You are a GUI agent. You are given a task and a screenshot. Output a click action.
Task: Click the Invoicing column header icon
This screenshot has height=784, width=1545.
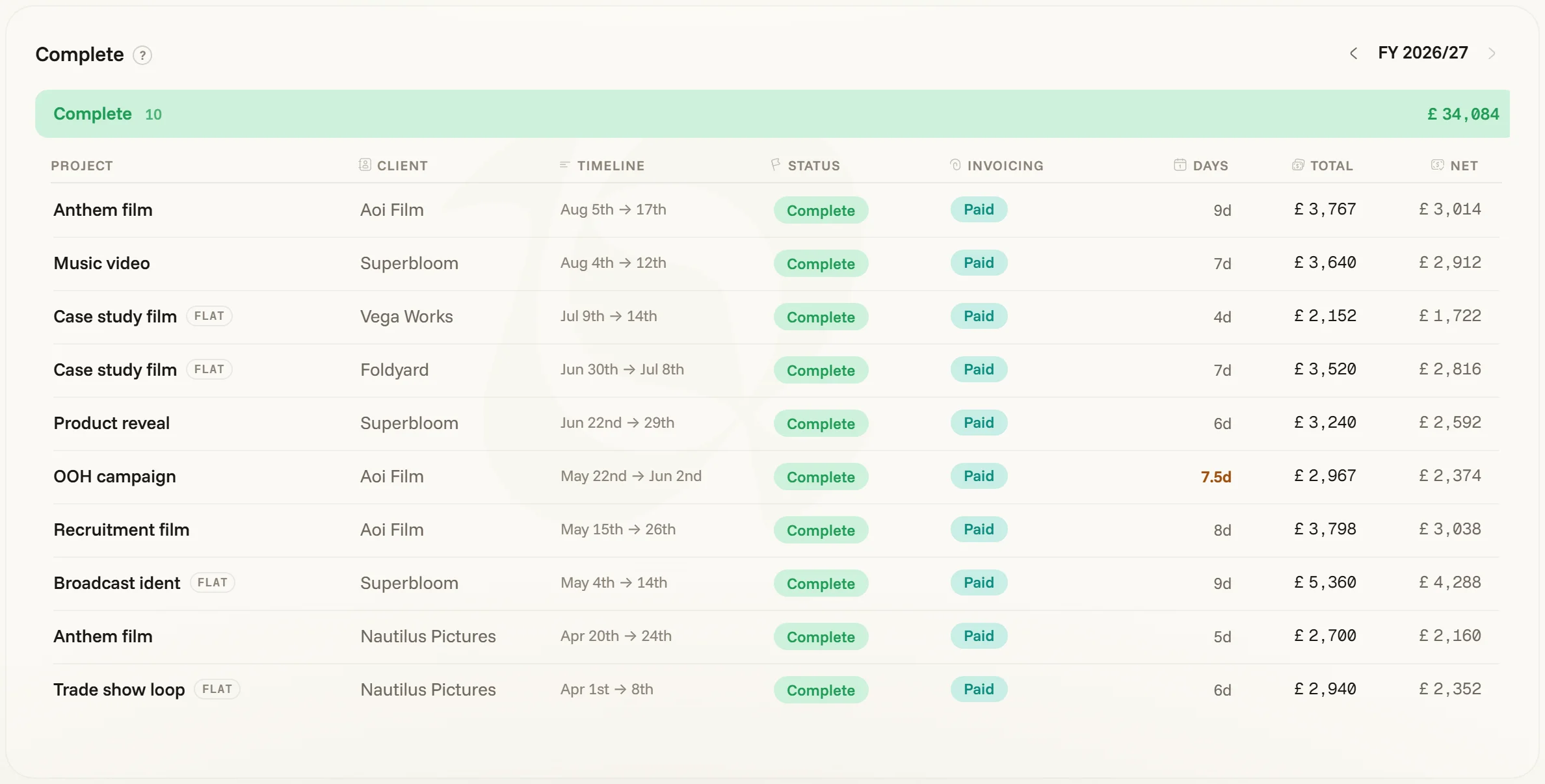click(x=955, y=165)
